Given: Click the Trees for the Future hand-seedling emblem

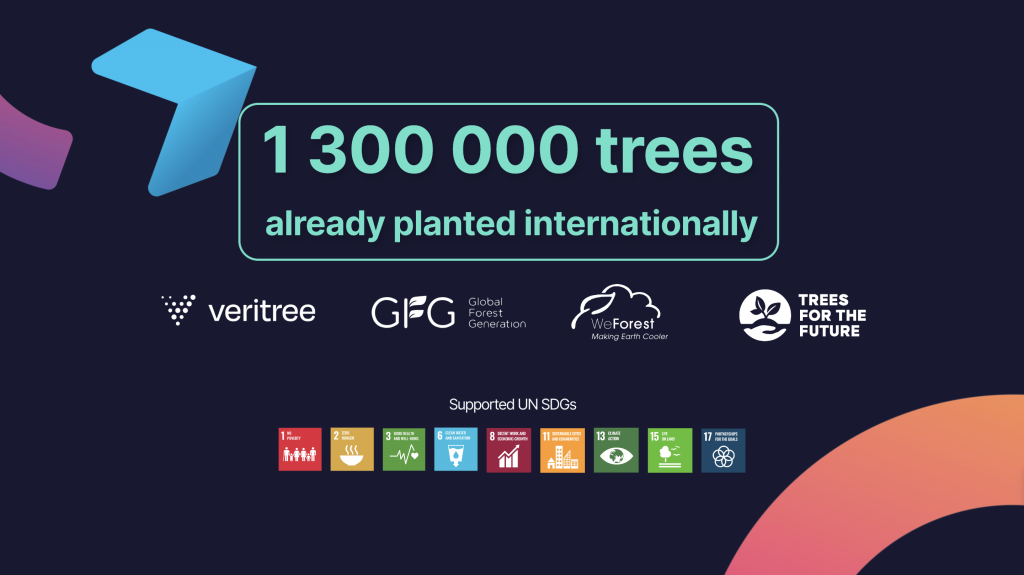Looking at the screenshot, I should (x=764, y=316).
